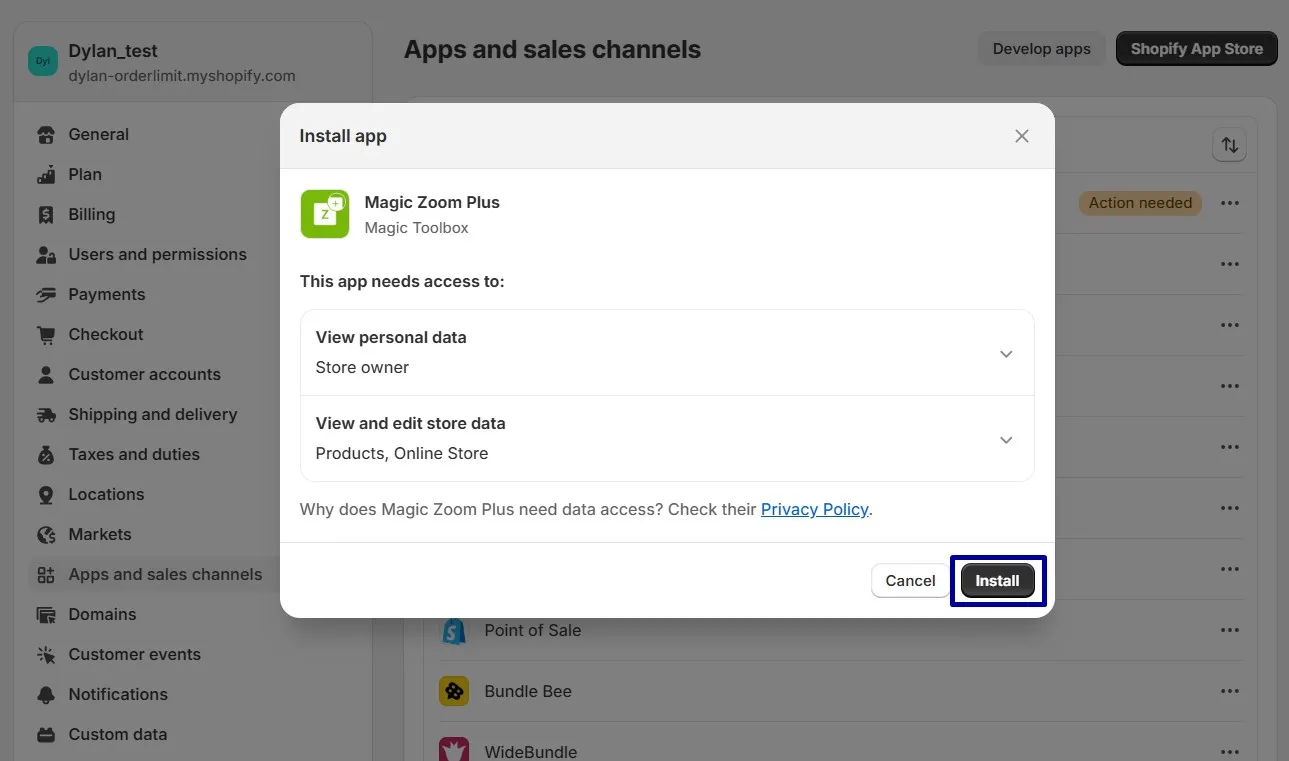Click Develop apps button
Viewport: 1289px width, 761px height.
tap(1041, 49)
